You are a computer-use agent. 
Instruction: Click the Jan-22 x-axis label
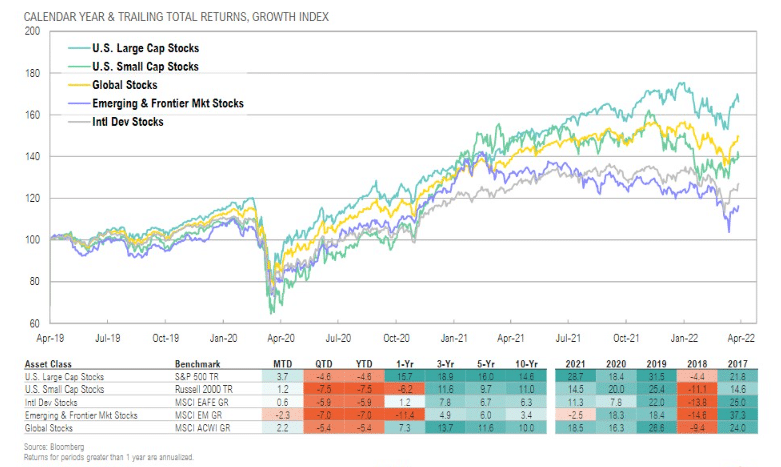[x=684, y=339]
